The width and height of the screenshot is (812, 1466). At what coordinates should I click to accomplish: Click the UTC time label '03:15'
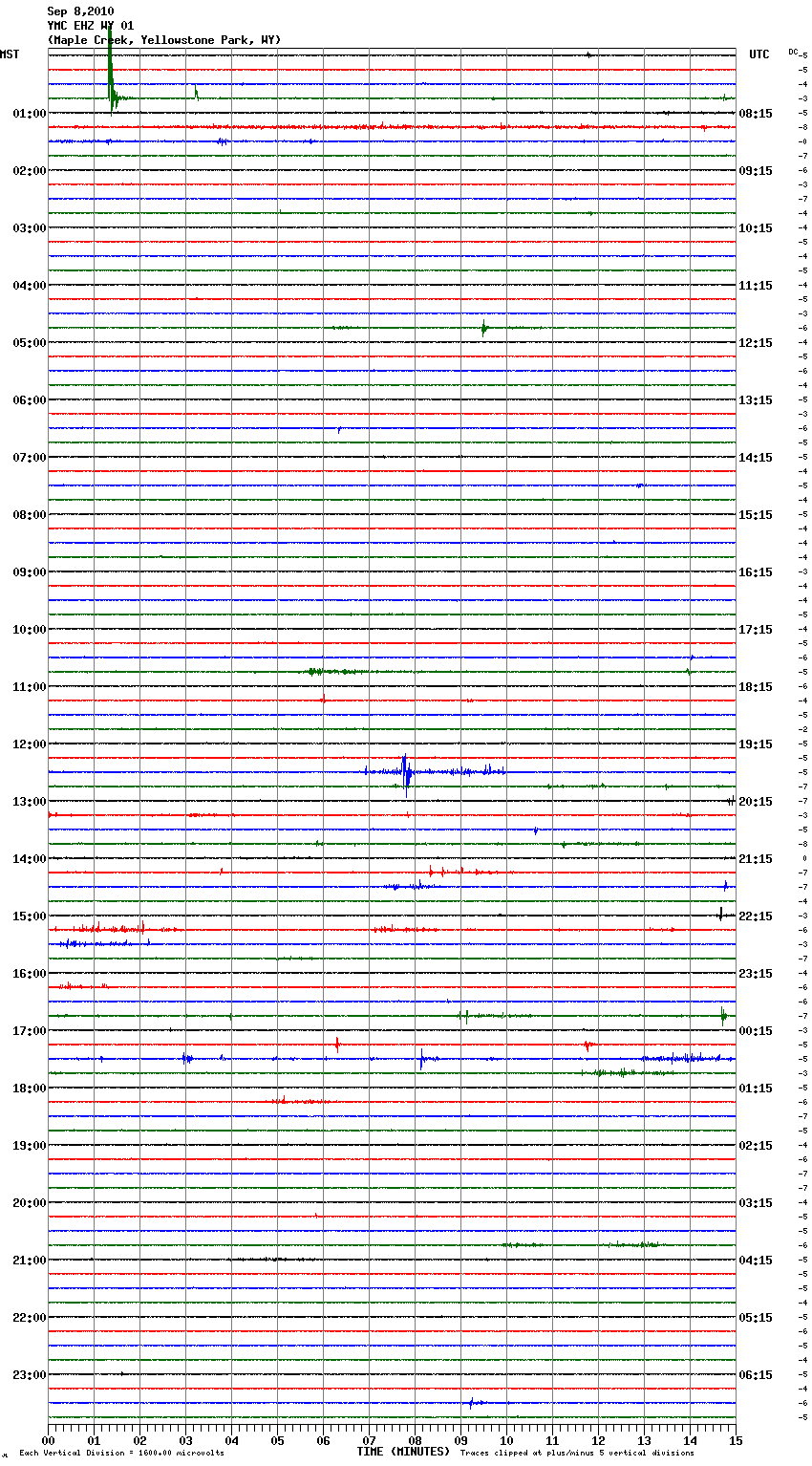click(756, 1203)
